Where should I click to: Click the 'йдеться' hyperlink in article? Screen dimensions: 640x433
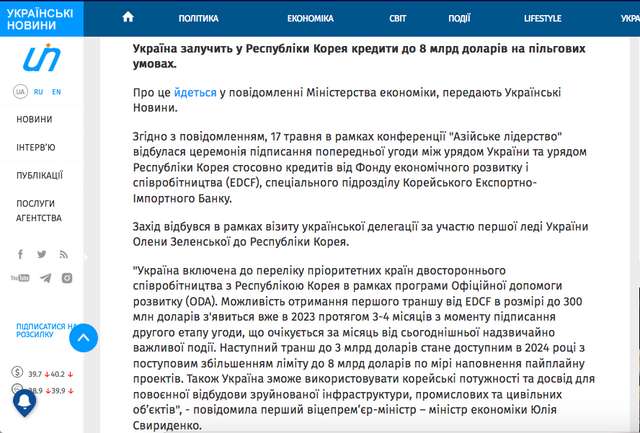[x=194, y=91]
